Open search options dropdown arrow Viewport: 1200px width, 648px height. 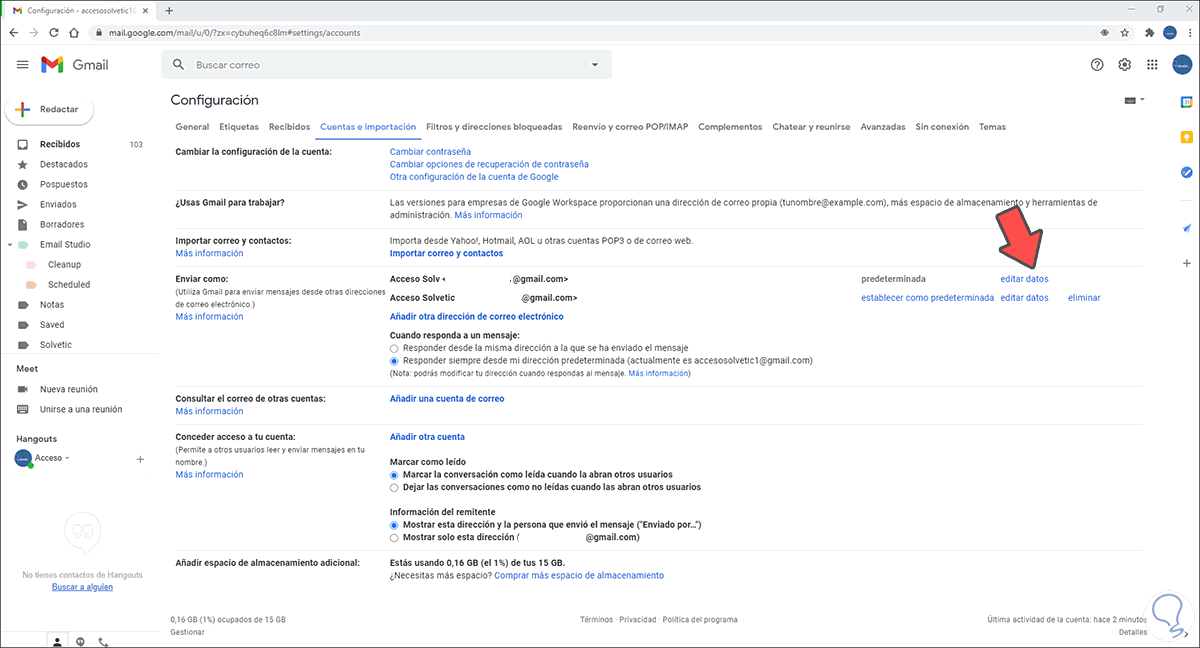(595, 65)
